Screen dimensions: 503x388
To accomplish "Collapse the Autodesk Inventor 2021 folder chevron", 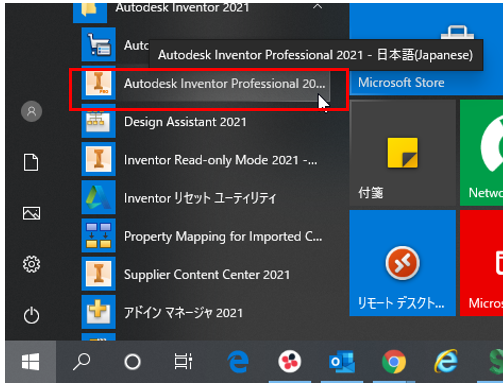I will point(318,7).
